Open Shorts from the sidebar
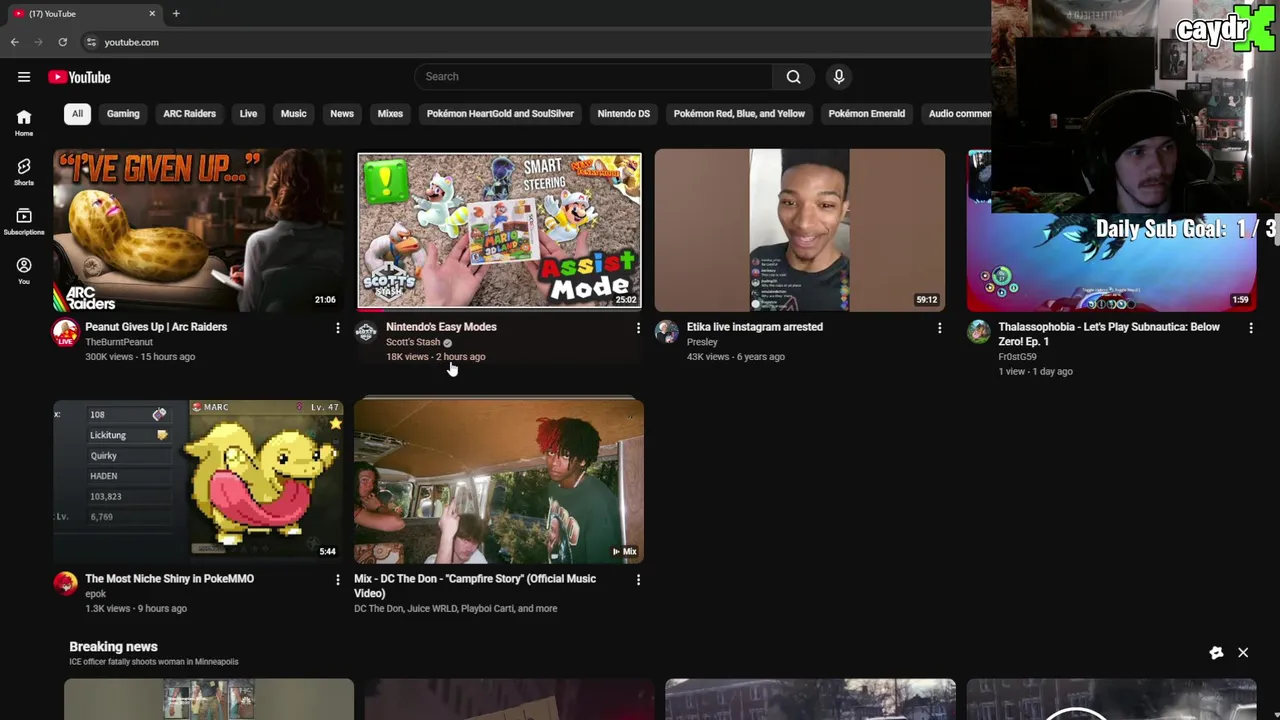 point(24,172)
